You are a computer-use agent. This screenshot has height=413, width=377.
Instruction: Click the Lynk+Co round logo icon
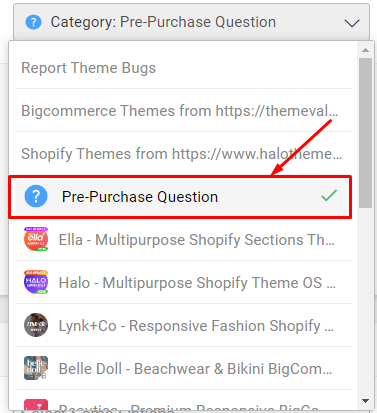pos(36,325)
